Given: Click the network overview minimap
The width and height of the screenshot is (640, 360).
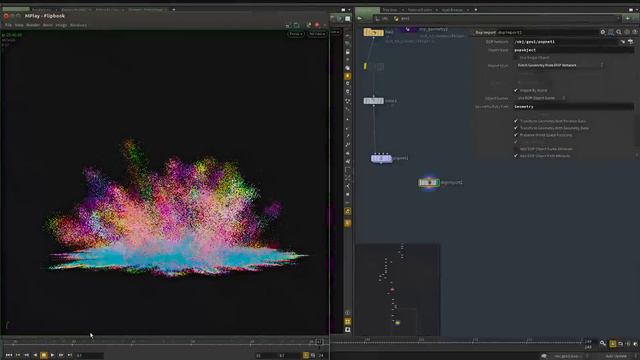Looking at the screenshot, I should click(398, 289).
